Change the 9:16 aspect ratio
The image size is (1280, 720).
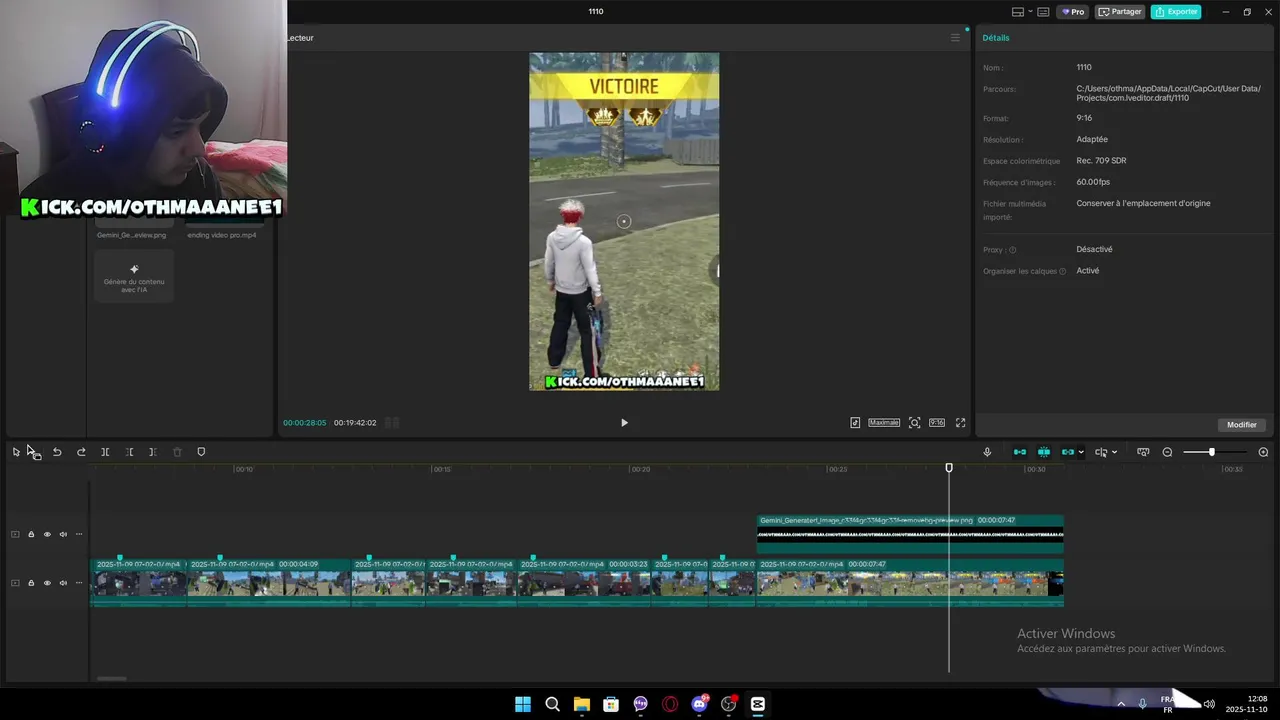[937, 423]
